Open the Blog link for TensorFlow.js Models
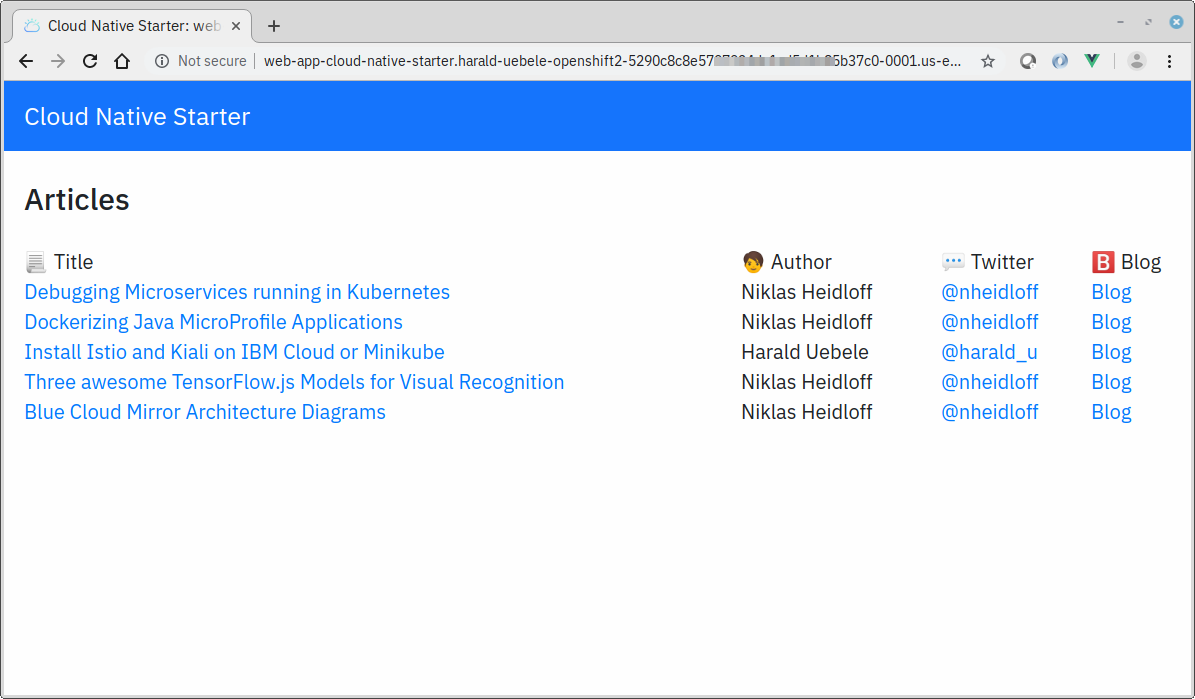This screenshot has height=699, width=1195. click(1111, 382)
